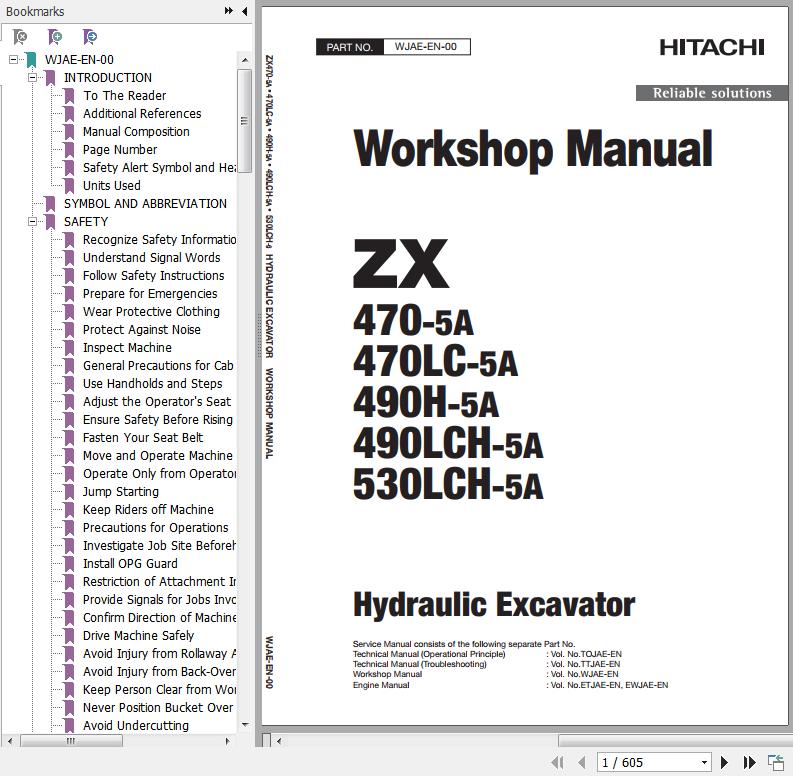Open Investigate Job Site Beforehand bookmark
The image size is (793, 776).
pos(159,546)
